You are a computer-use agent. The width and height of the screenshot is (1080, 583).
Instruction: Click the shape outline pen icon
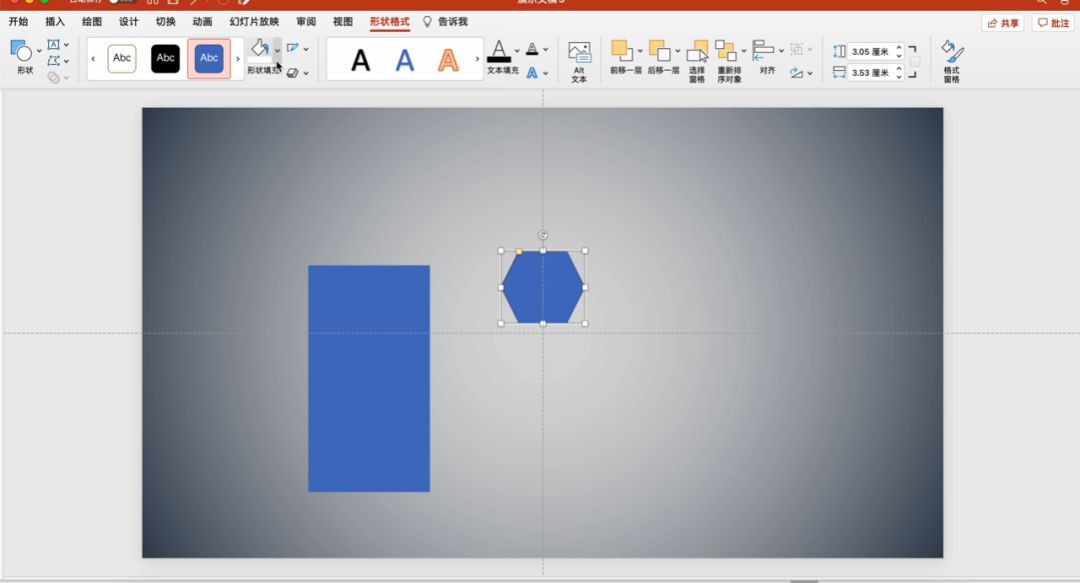point(293,48)
